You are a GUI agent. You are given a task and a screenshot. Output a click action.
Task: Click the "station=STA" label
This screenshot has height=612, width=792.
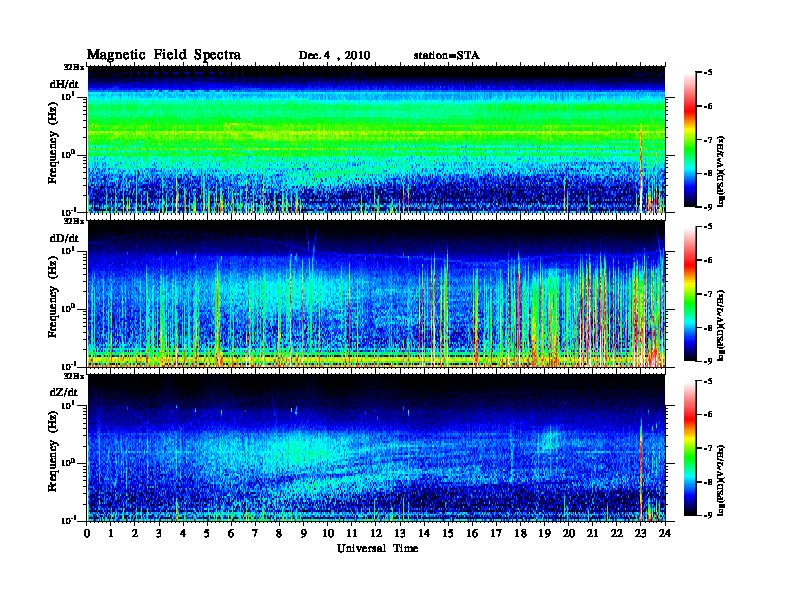tap(447, 55)
